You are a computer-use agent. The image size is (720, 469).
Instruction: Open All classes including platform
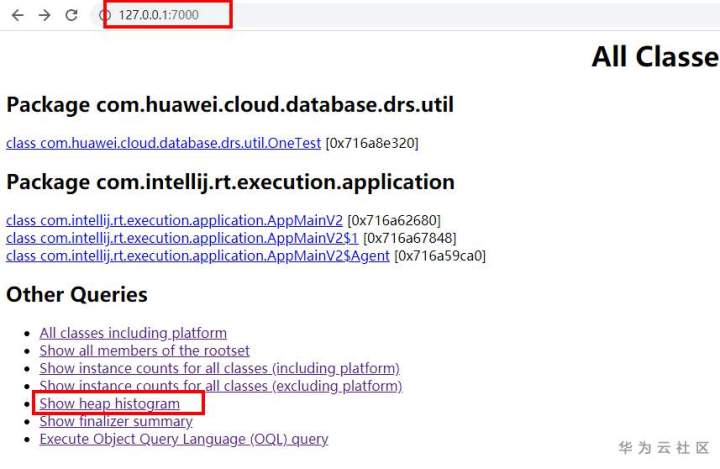(x=133, y=333)
